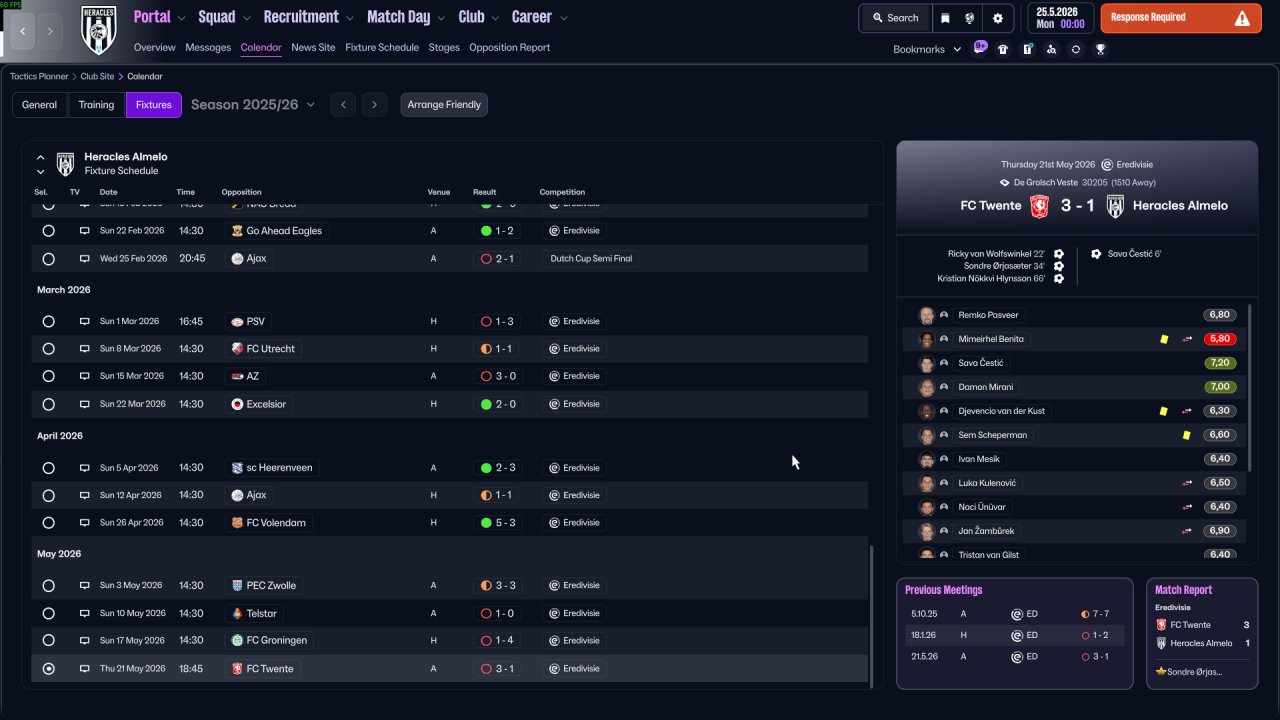Switch to the Training calendar view

[x=97, y=105]
